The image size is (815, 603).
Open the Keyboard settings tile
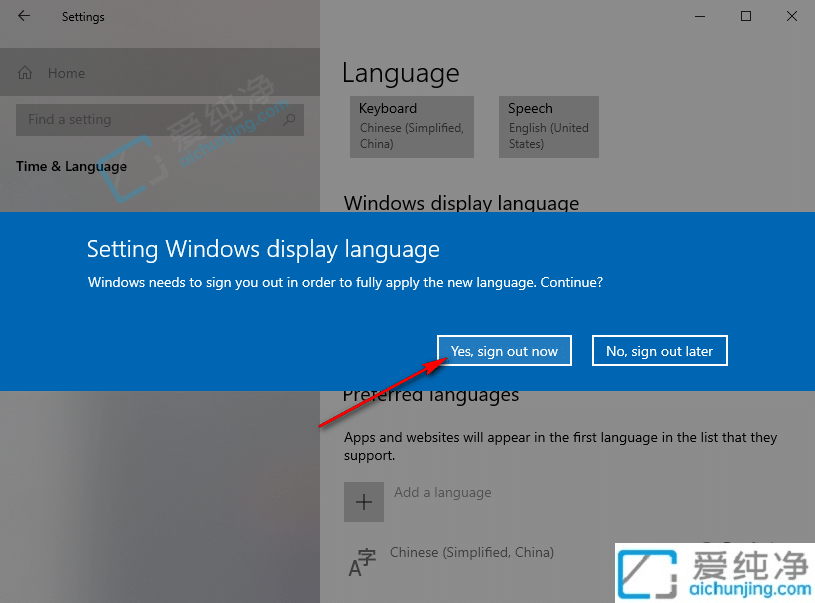tap(412, 126)
